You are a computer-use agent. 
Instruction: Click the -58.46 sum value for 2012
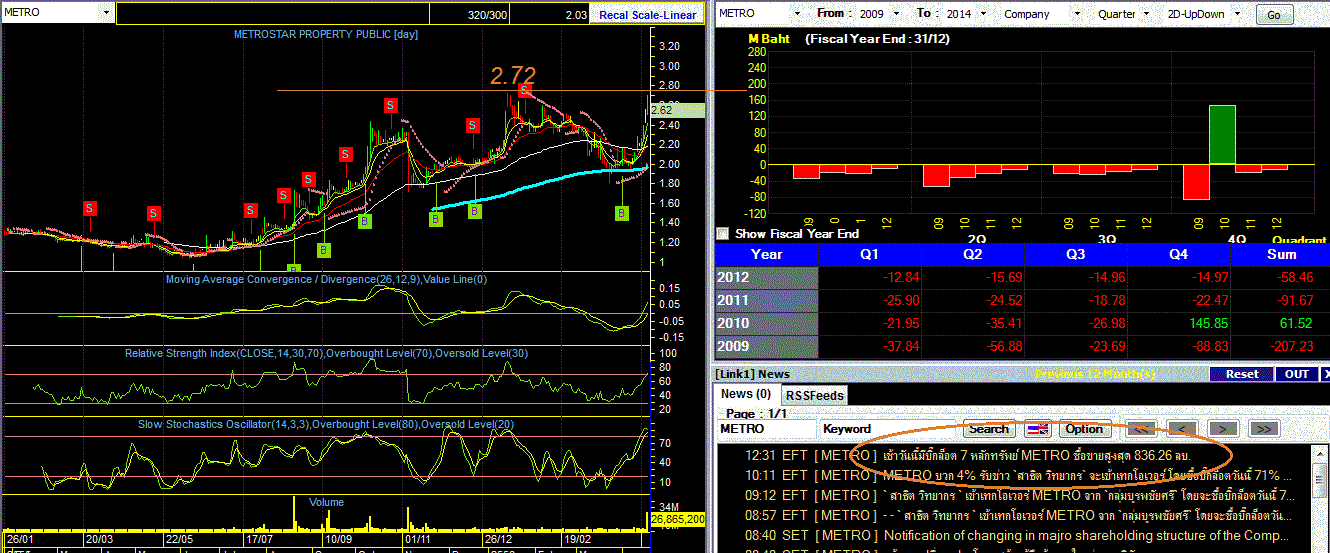[1293, 277]
